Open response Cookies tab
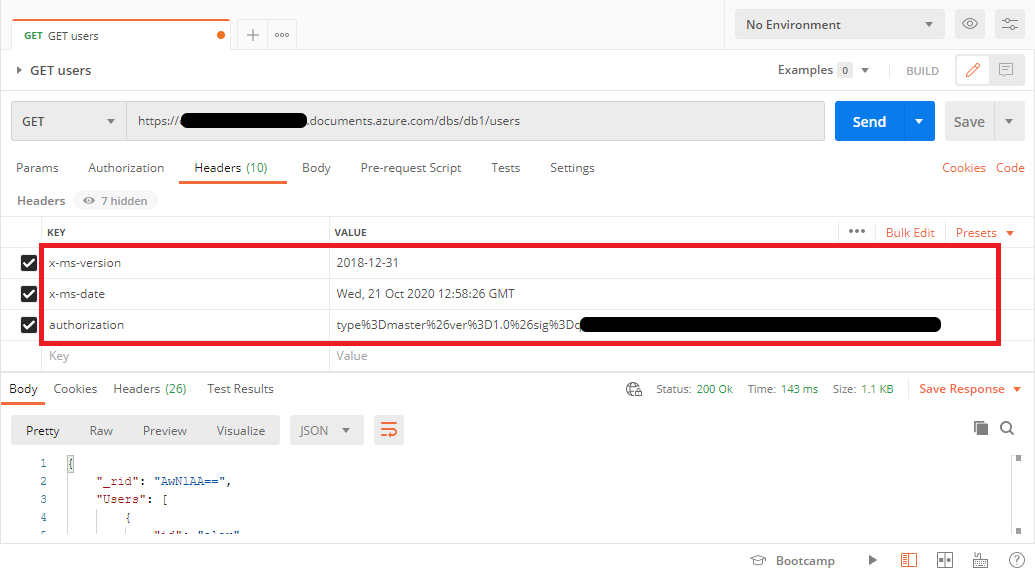Screen dimensions: 1035x574 click(75, 389)
